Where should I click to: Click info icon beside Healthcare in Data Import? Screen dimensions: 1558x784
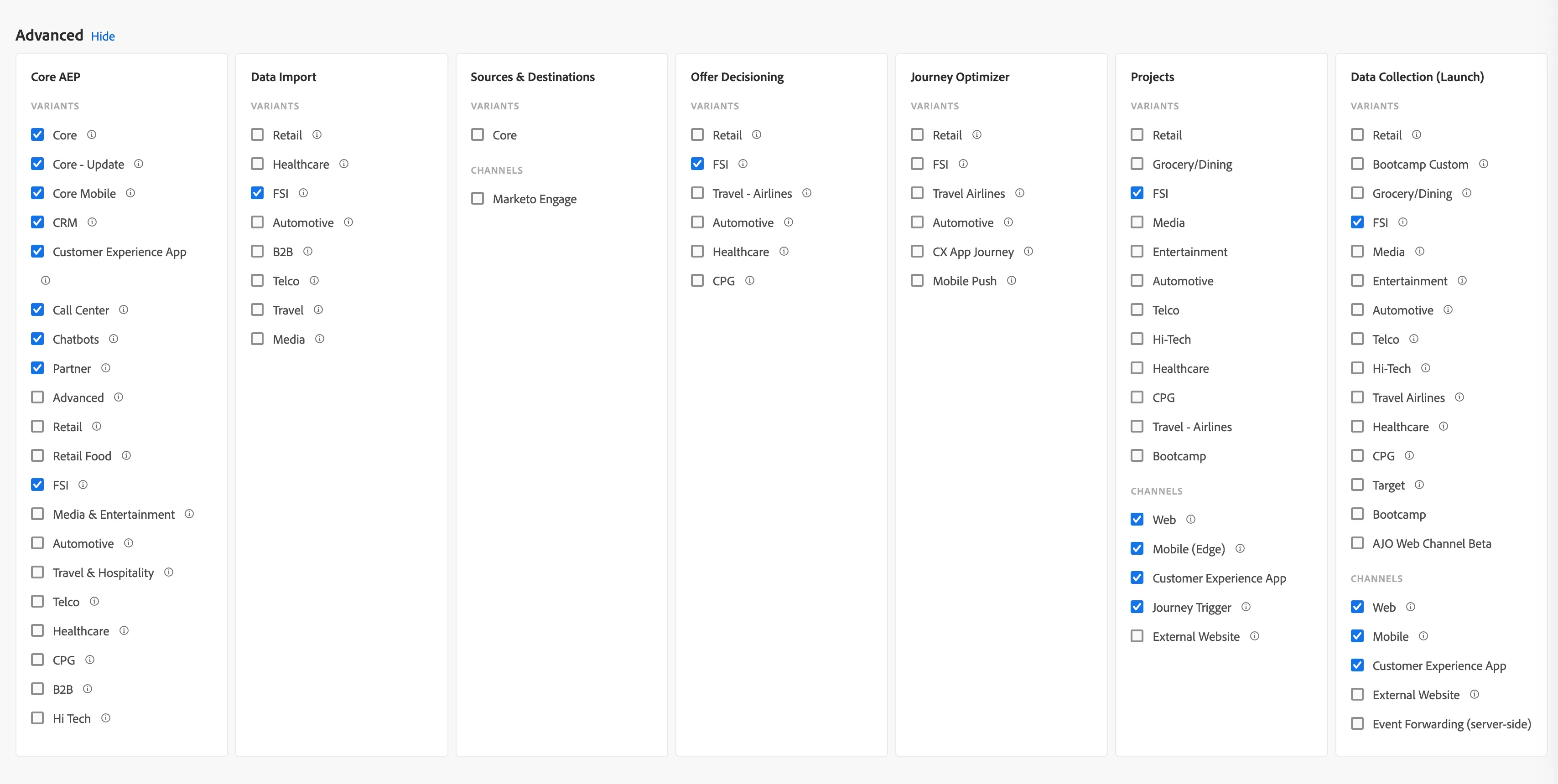coord(343,164)
